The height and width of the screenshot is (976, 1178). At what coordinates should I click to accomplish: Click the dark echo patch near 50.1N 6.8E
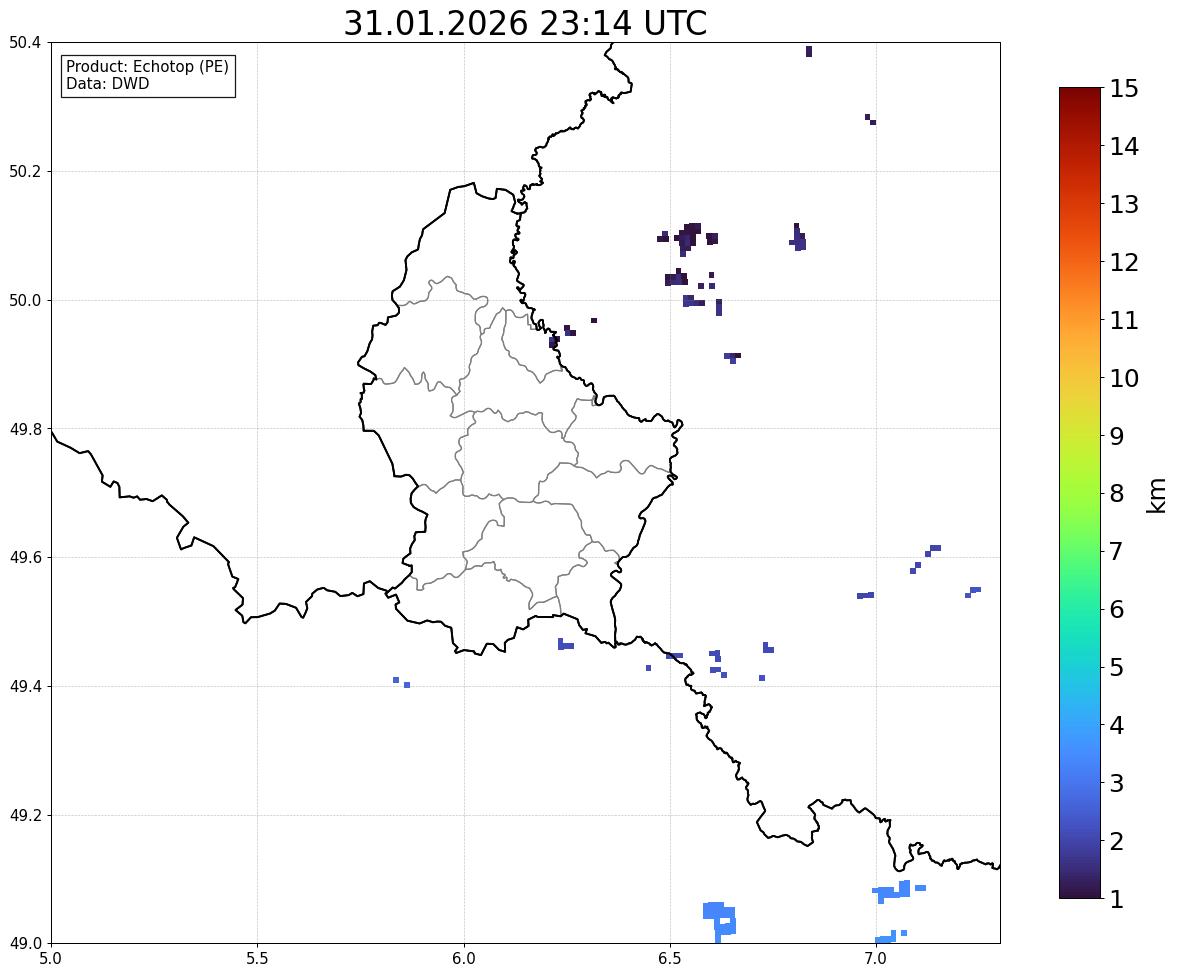[798, 238]
